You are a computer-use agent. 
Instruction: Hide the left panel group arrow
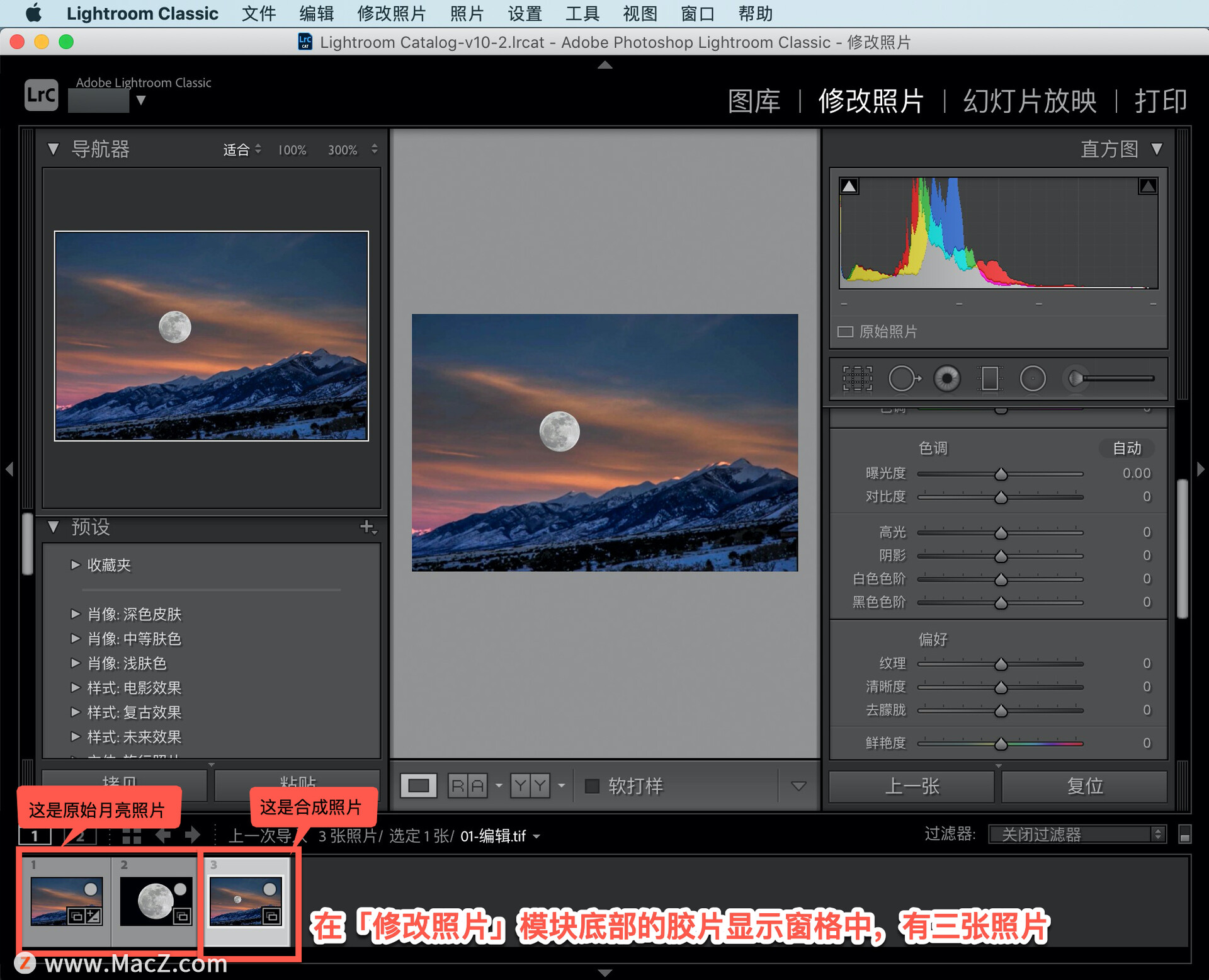coord(9,469)
